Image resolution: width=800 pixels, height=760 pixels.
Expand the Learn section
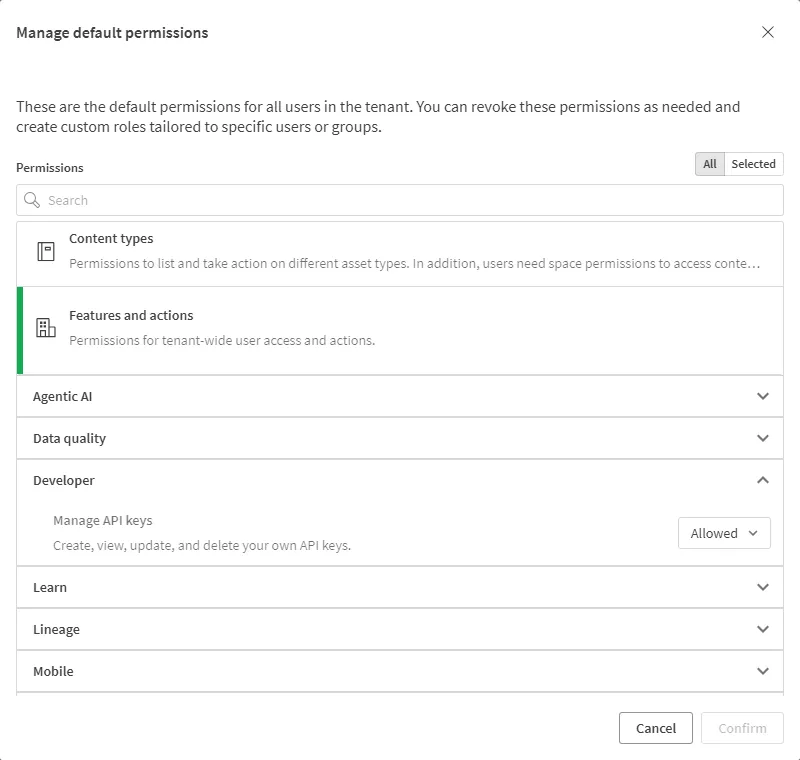[399, 587]
